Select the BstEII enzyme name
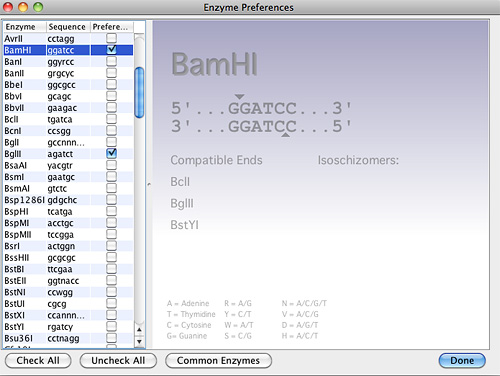Image resolution: width=500 pixels, height=376 pixels. pyautogui.click(x=15, y=281)
